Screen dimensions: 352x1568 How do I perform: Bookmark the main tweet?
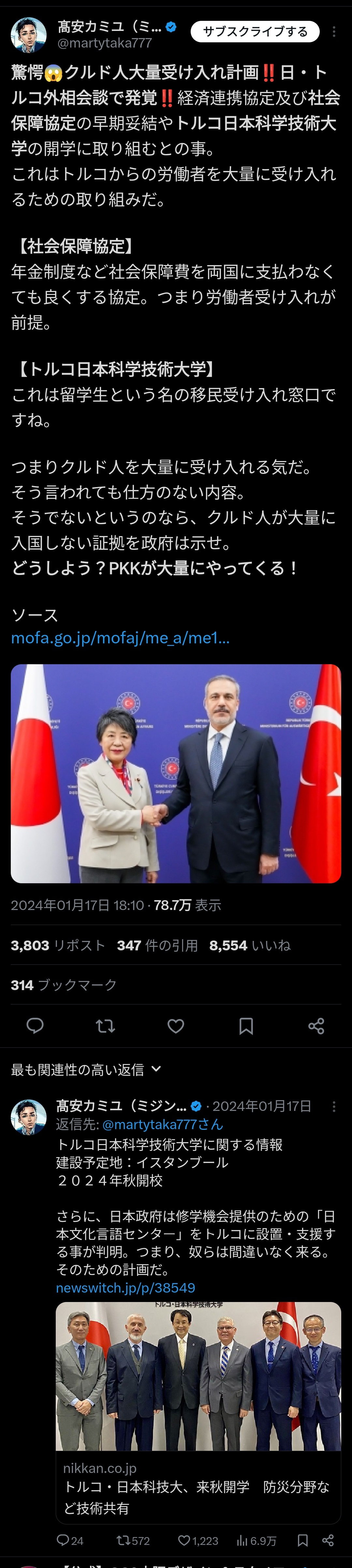point(246,1026)
